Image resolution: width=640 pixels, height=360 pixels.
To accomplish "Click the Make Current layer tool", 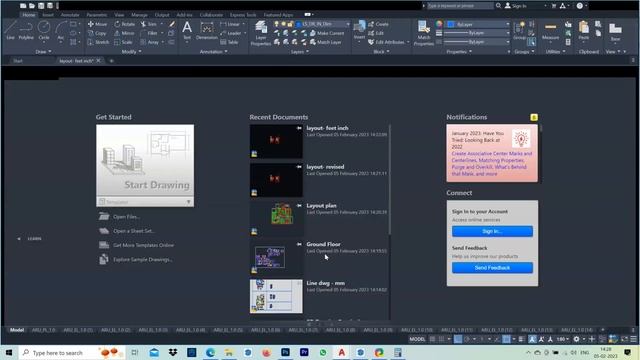I will (x=327, y=33).
